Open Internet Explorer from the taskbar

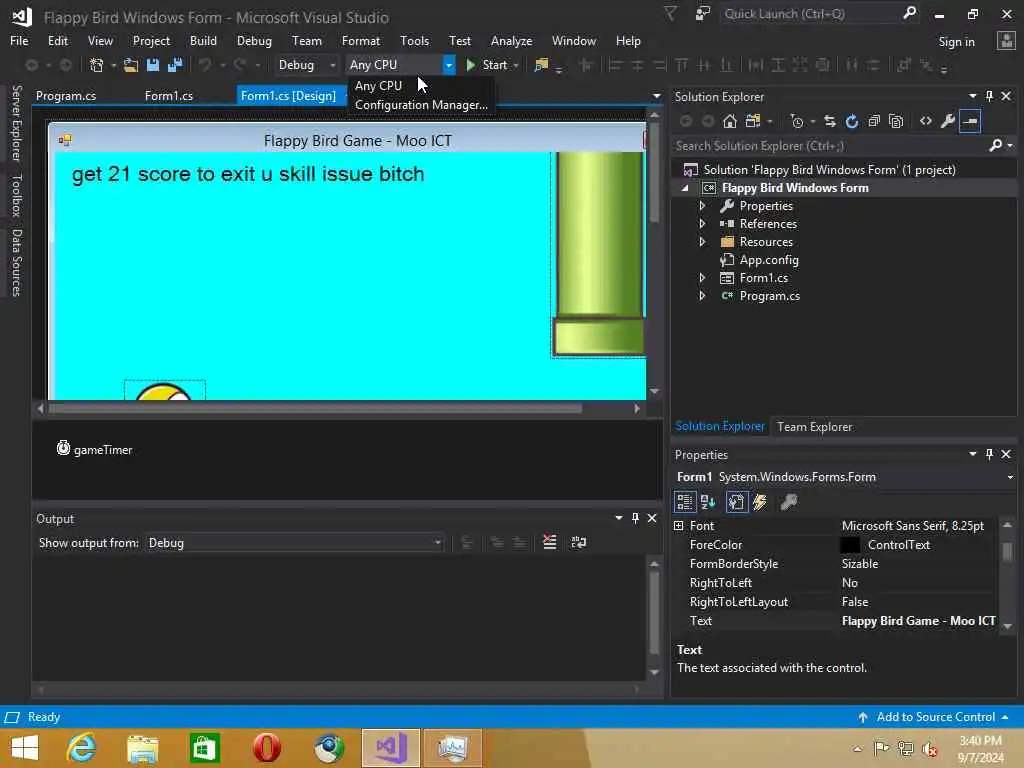tap(81, 747)
